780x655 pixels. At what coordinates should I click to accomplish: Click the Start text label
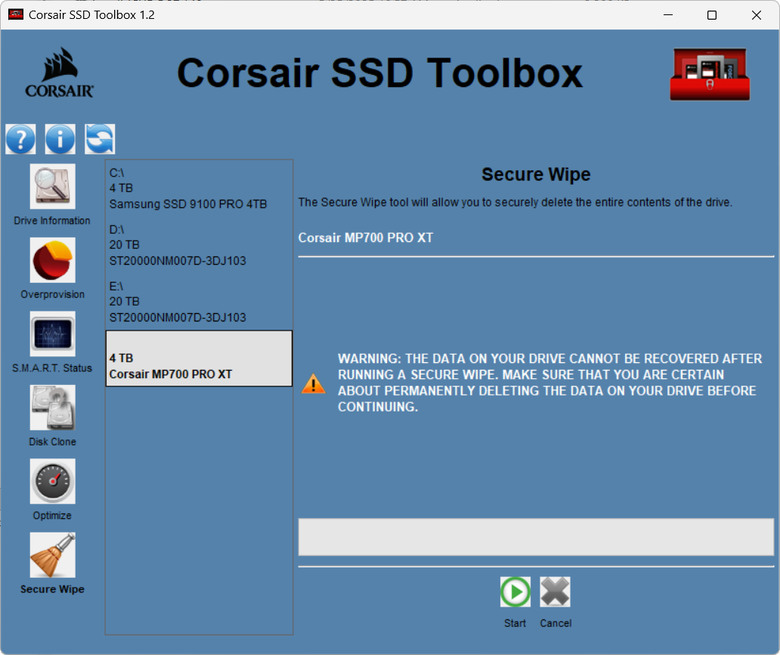[515, 623]
